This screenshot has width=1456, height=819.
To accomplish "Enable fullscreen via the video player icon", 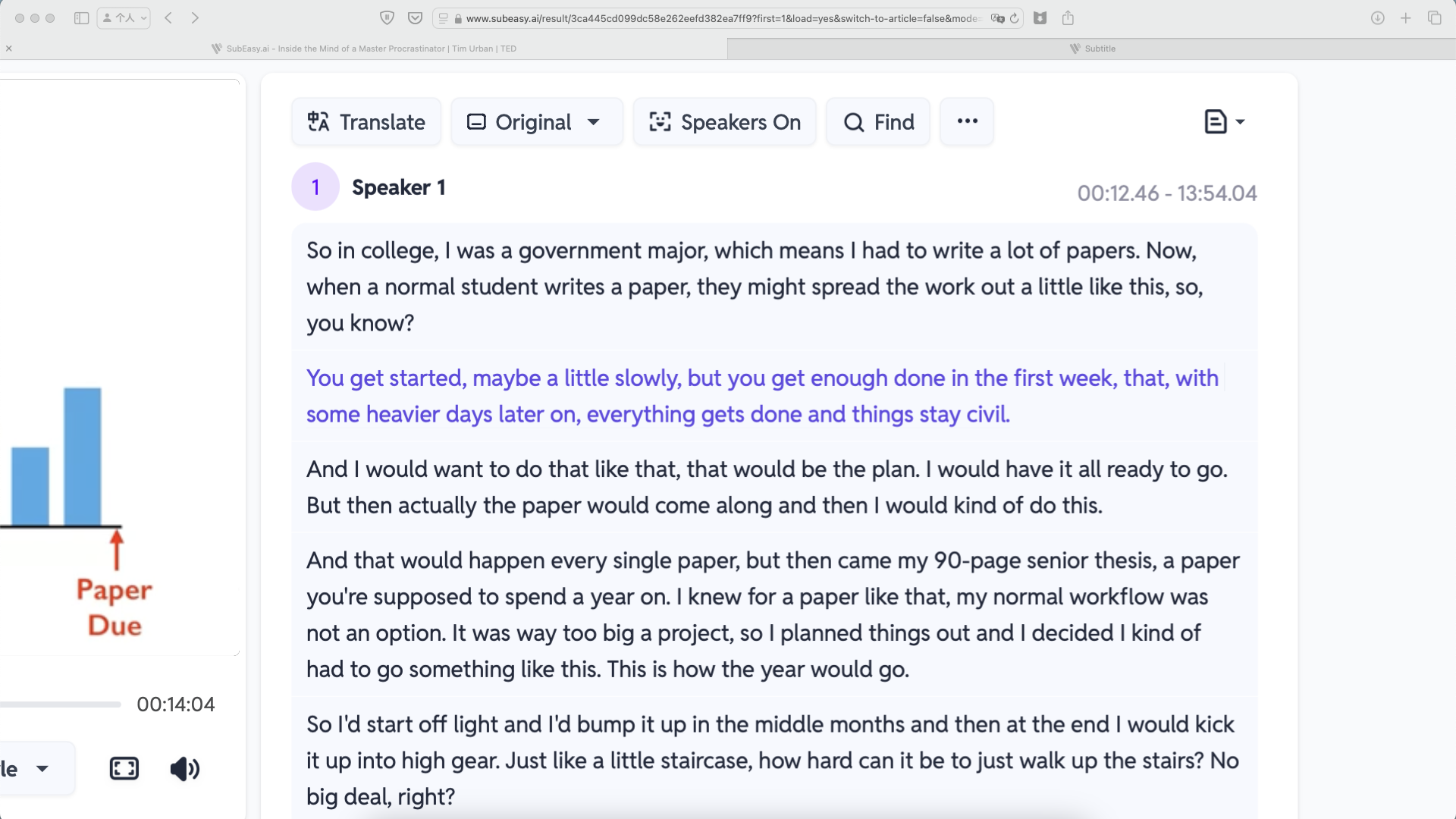I will [x=124, y=768].
